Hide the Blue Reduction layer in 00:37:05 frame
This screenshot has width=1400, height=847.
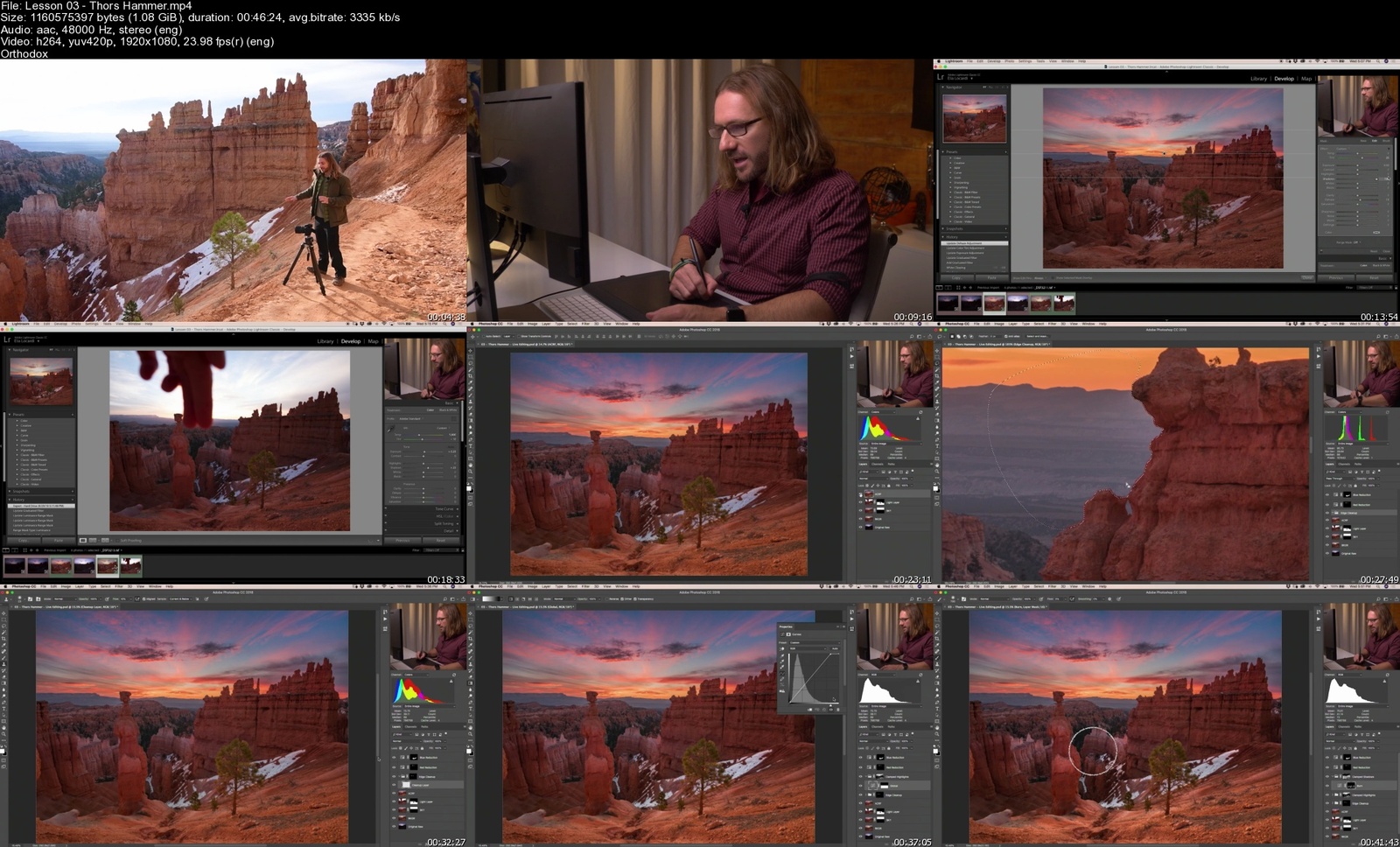860,757
